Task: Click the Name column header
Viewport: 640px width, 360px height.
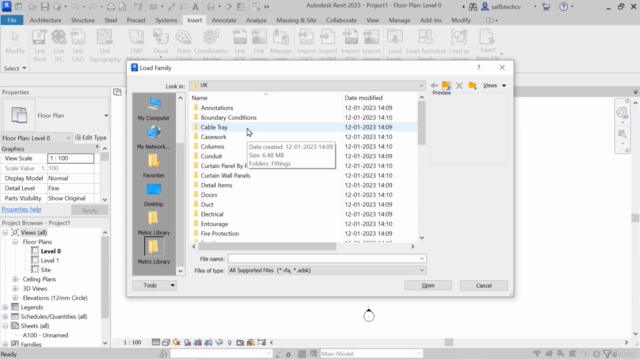Action: pyautogui.click(x=266, y=98)
